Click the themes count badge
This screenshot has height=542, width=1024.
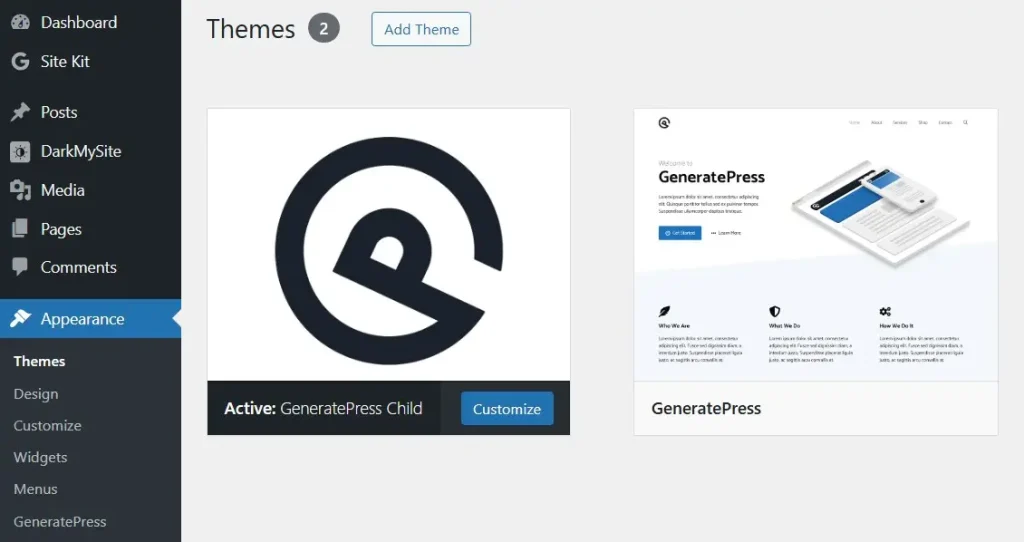point(324,28)
